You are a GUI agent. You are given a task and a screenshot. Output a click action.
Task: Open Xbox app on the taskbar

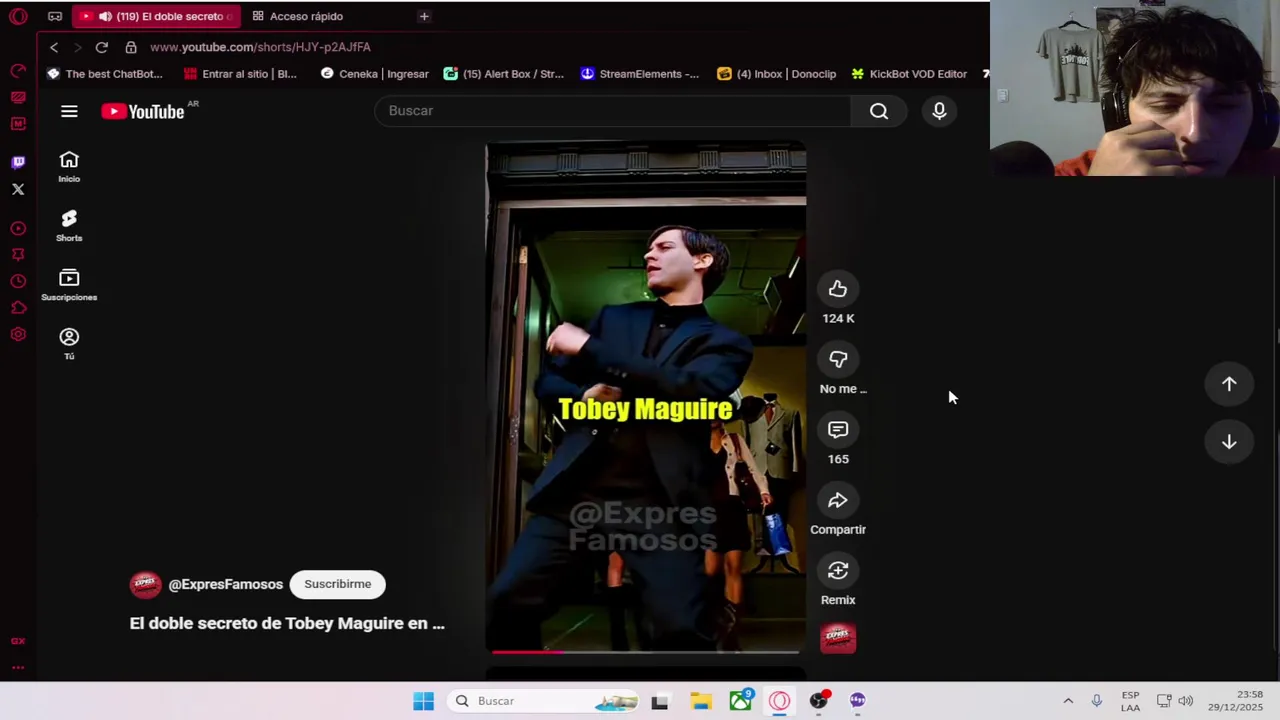740,701
